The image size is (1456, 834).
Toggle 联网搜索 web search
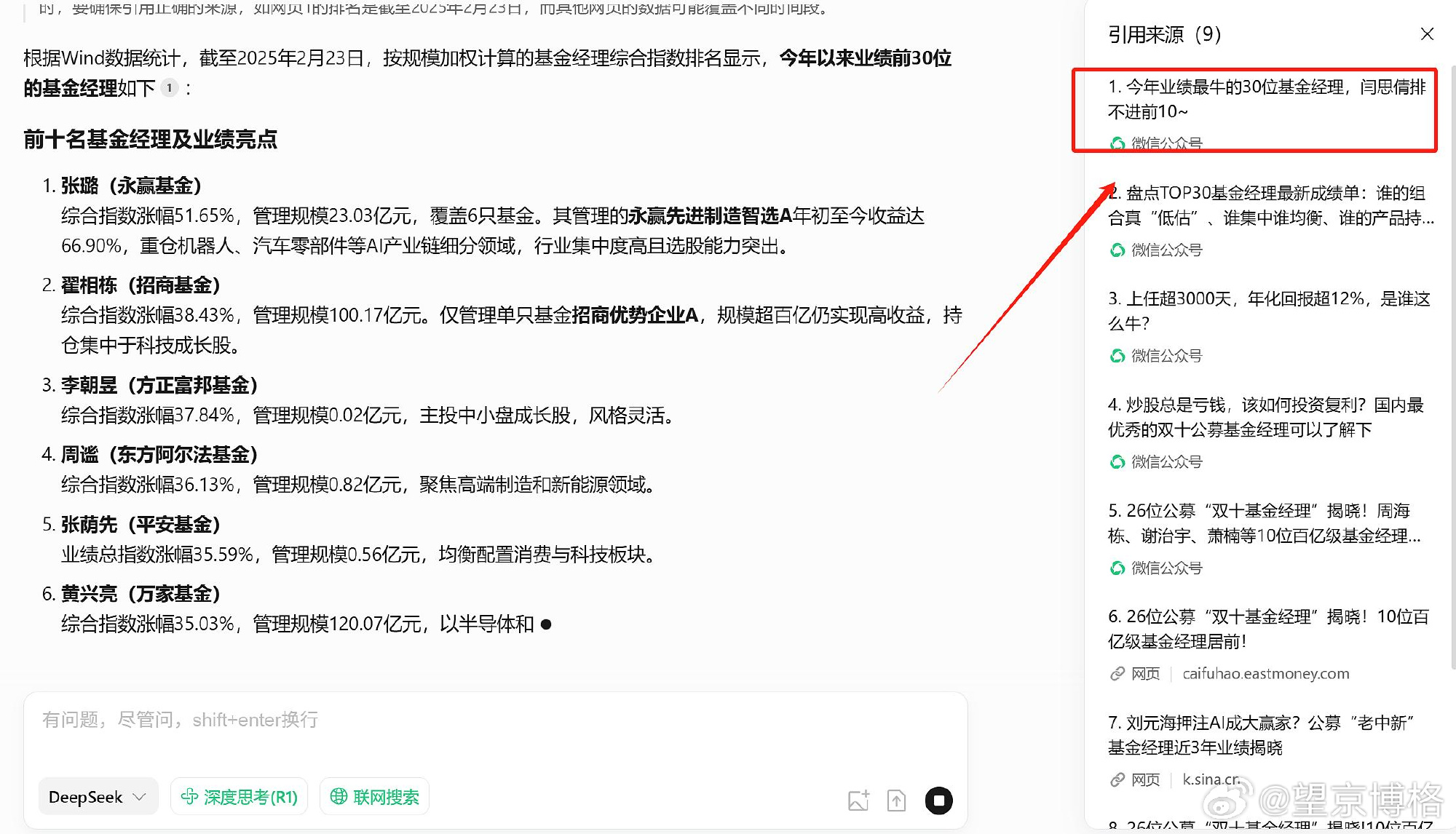(x=375, y=797)
